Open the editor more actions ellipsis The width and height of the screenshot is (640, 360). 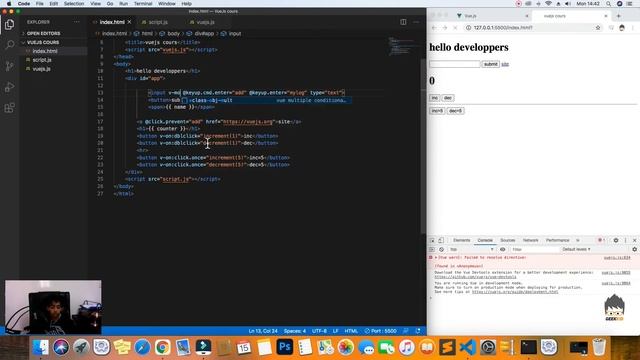coord(416,22)
